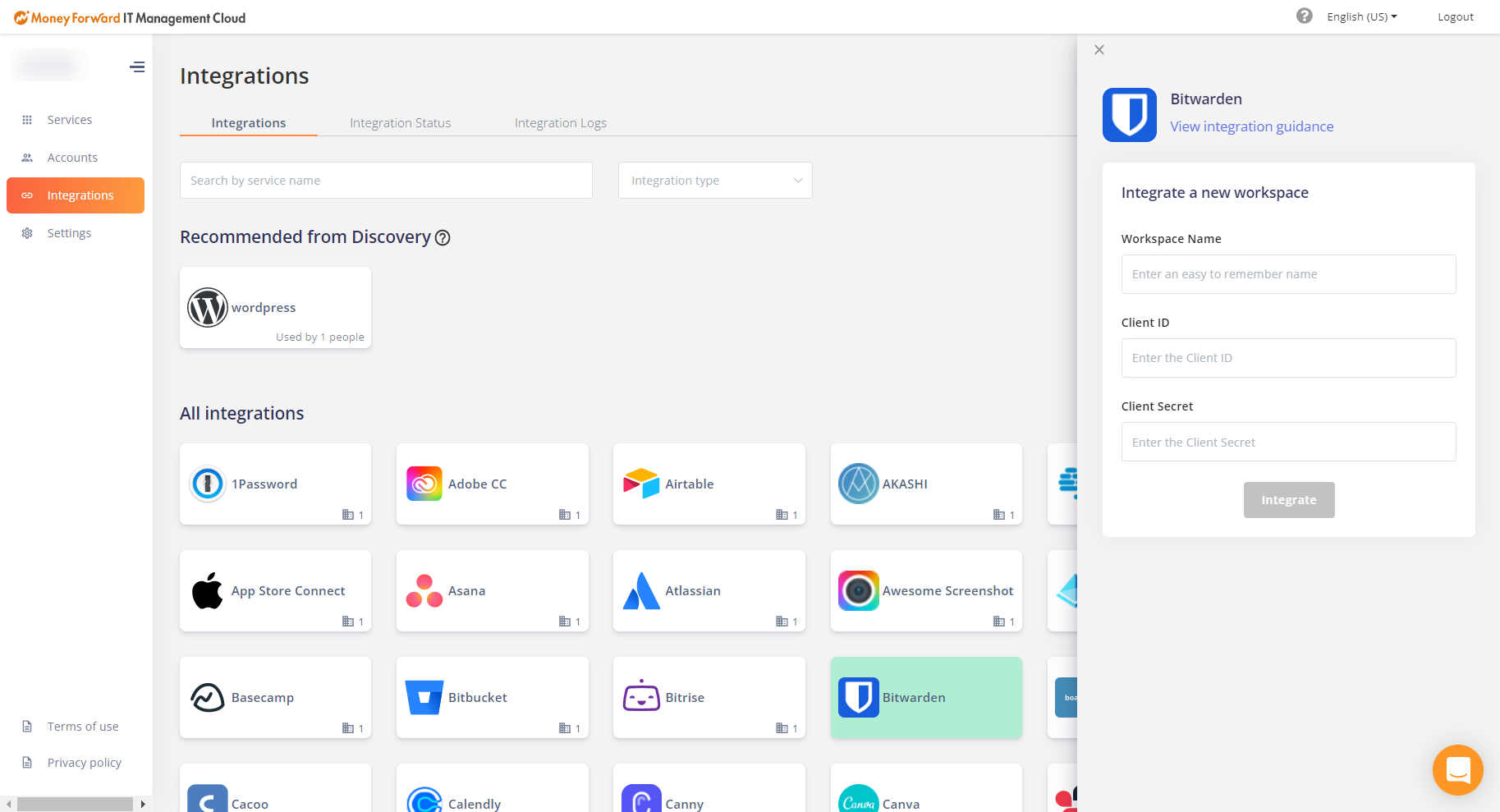
Task: Click the large Bitwarden logo in the side panel
Action: pos(1130,115)
